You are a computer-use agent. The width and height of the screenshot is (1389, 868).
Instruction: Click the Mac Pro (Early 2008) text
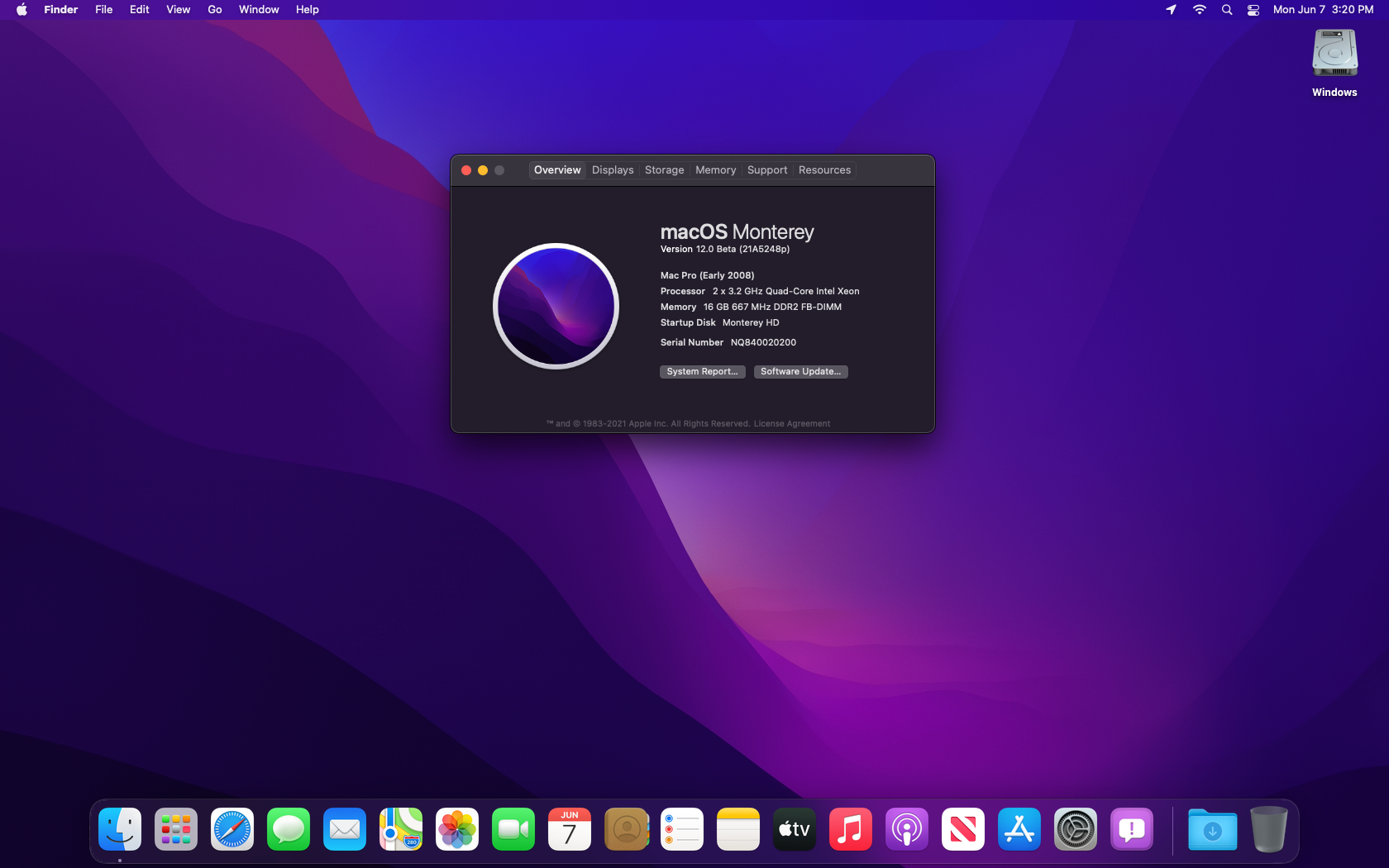click(x=707, y=275)
